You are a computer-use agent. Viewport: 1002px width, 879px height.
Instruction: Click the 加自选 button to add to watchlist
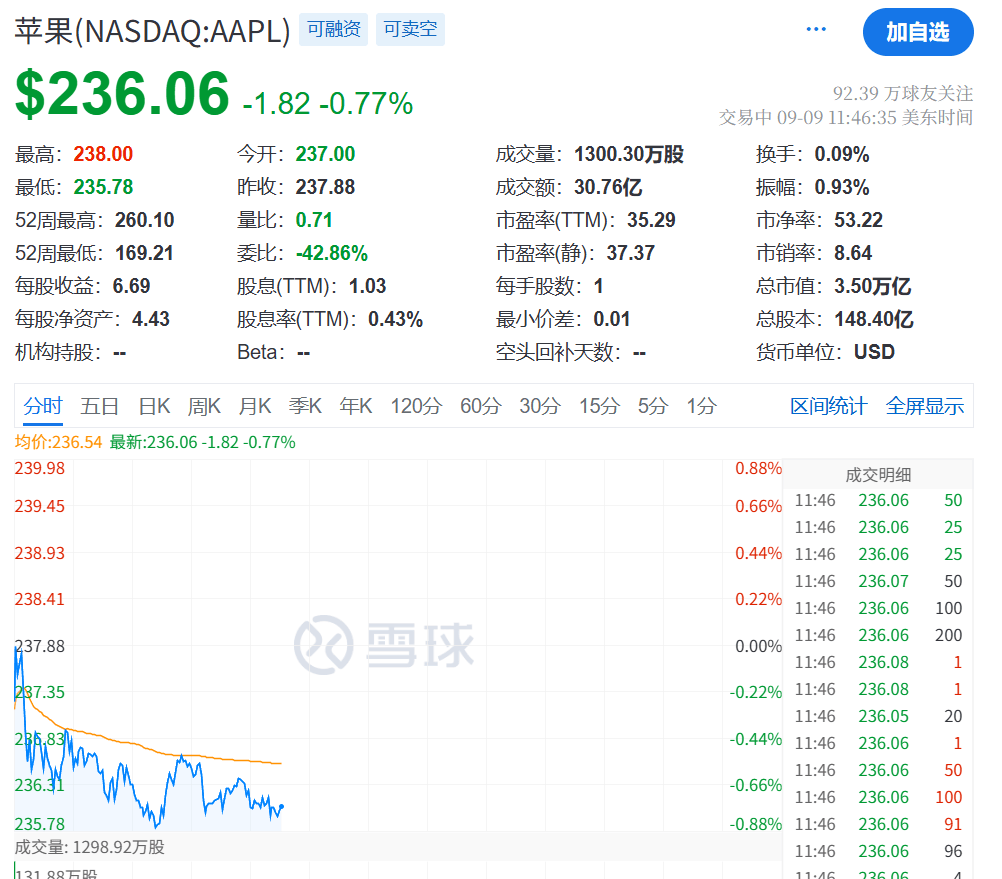coord(917,32)
